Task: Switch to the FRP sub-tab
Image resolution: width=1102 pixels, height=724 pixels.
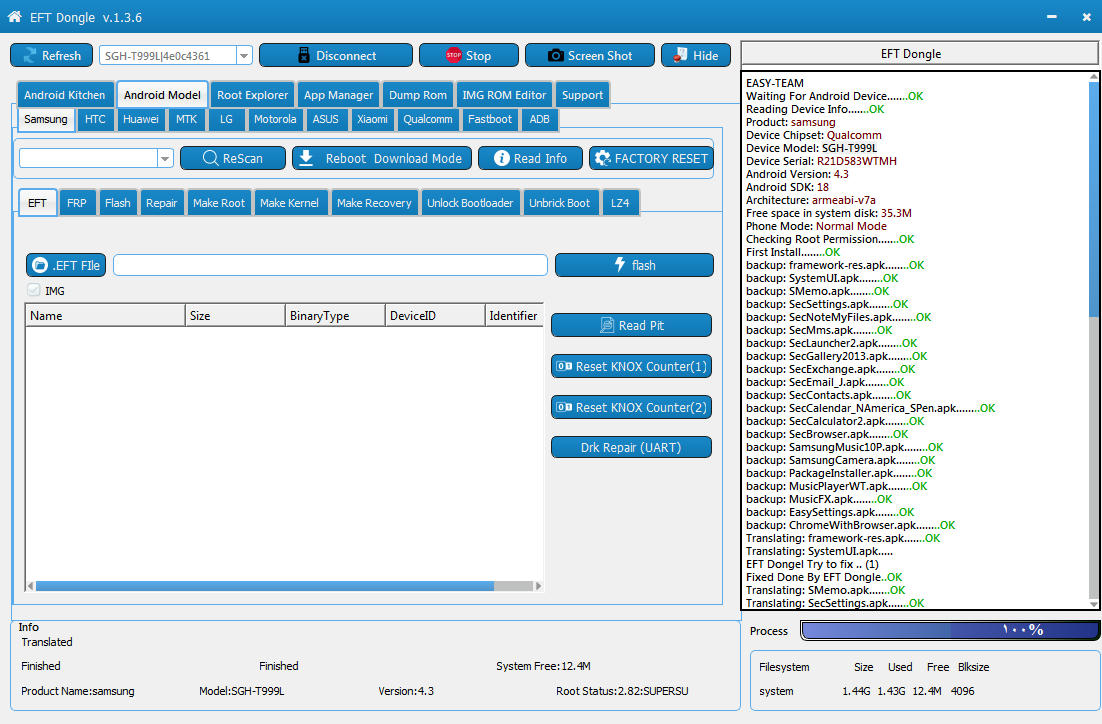Action: click(77, 202)
